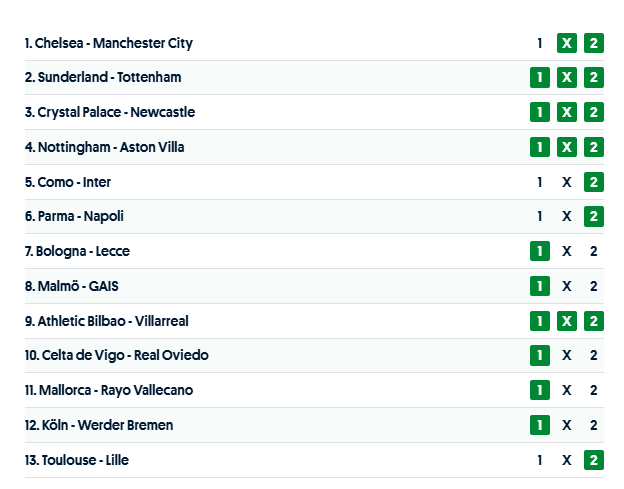Click the Parma - Napoli match name
This screenshot has width=624, height=489.
click(80, 216)
